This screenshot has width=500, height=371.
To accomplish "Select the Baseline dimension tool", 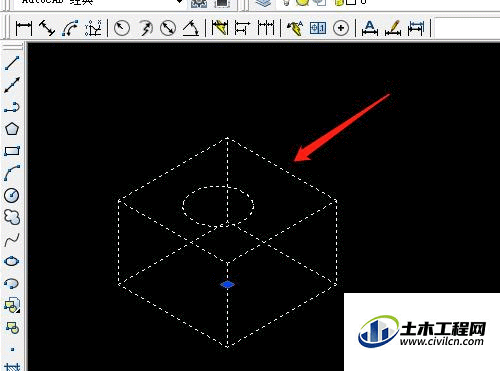I will (x=242, y=28).
